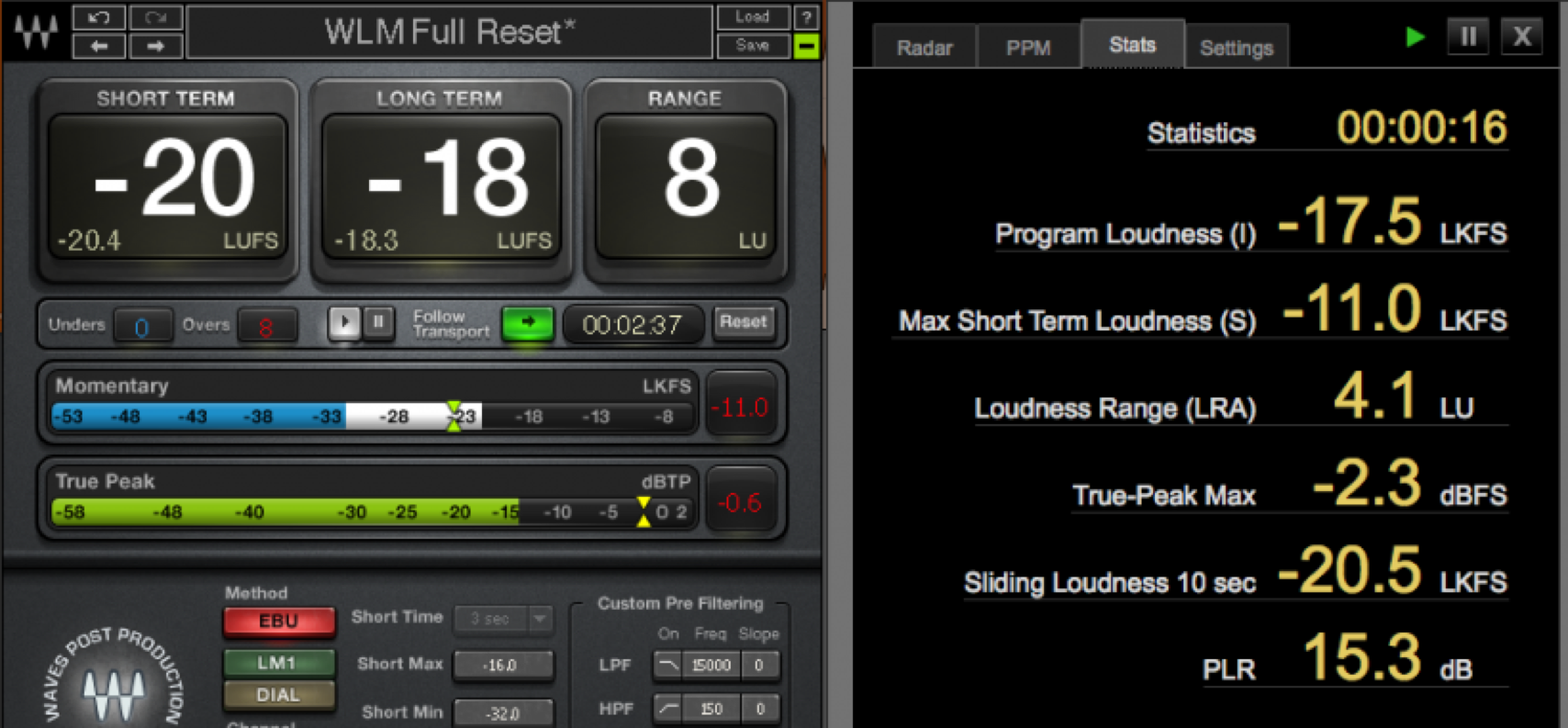Click the HPF slope value field

759,709
